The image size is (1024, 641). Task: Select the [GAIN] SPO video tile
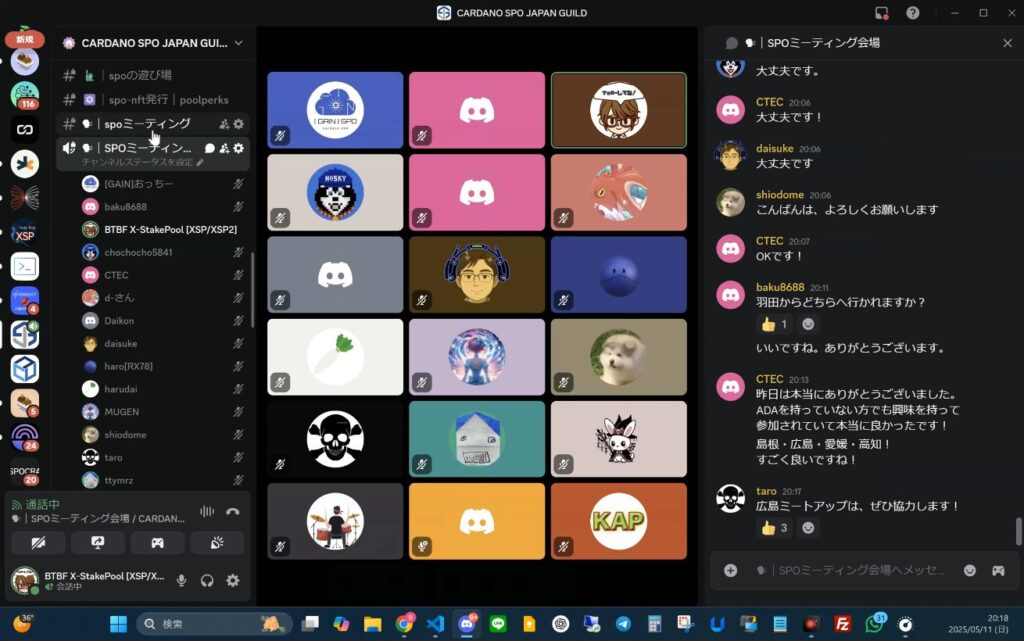coord(335,110)
